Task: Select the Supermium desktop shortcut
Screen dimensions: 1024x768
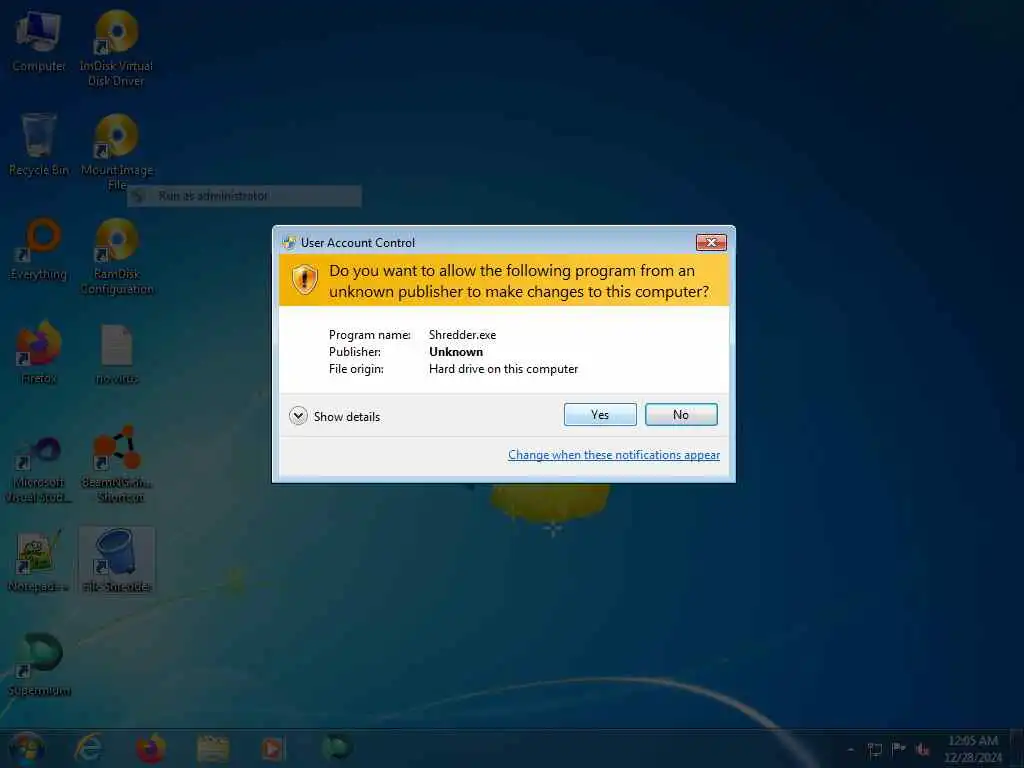Action: pyautogui.click(x=39, y=665)
